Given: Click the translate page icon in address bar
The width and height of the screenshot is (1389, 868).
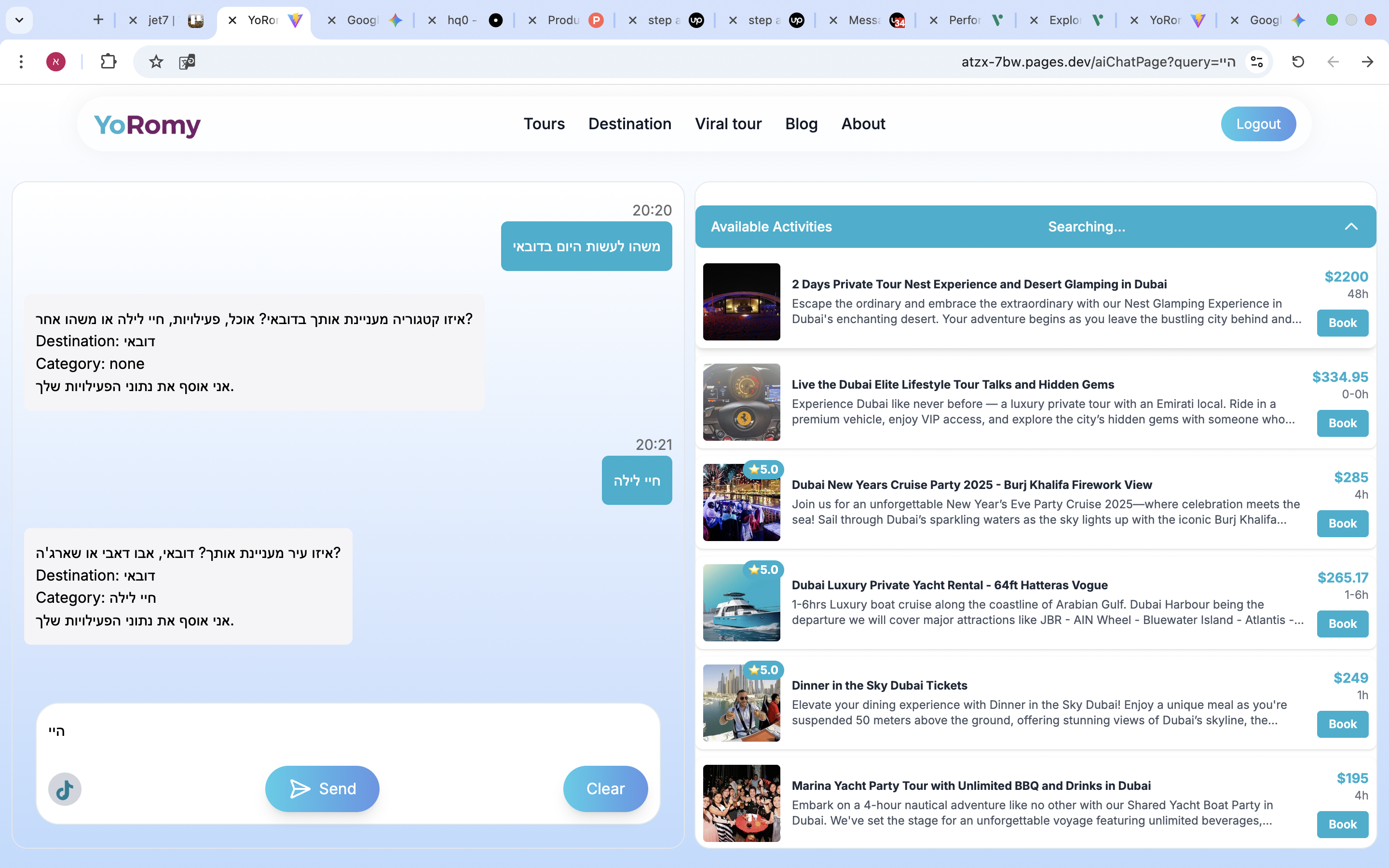Looking at the screenshot, I should click(x=187, y=61).
